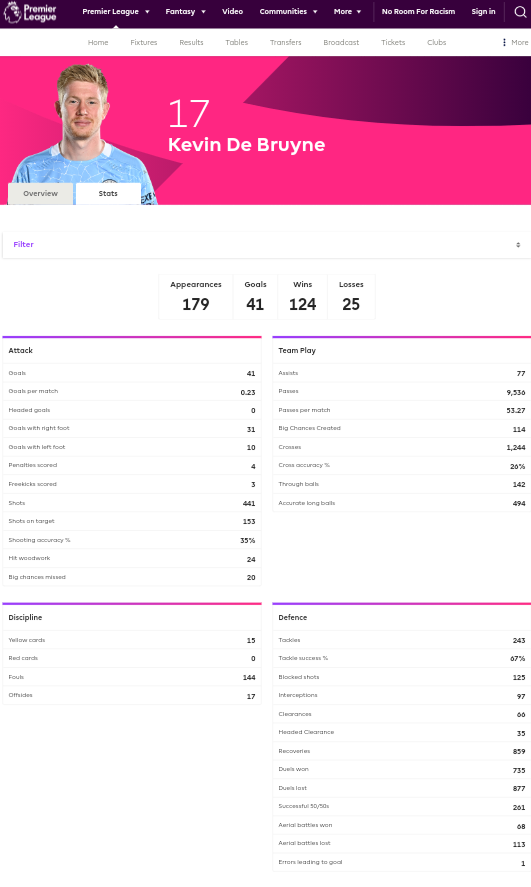Viewport: 531px width, 887px height.
Task: Click the Attack section heading
Action: coord(21,351)
